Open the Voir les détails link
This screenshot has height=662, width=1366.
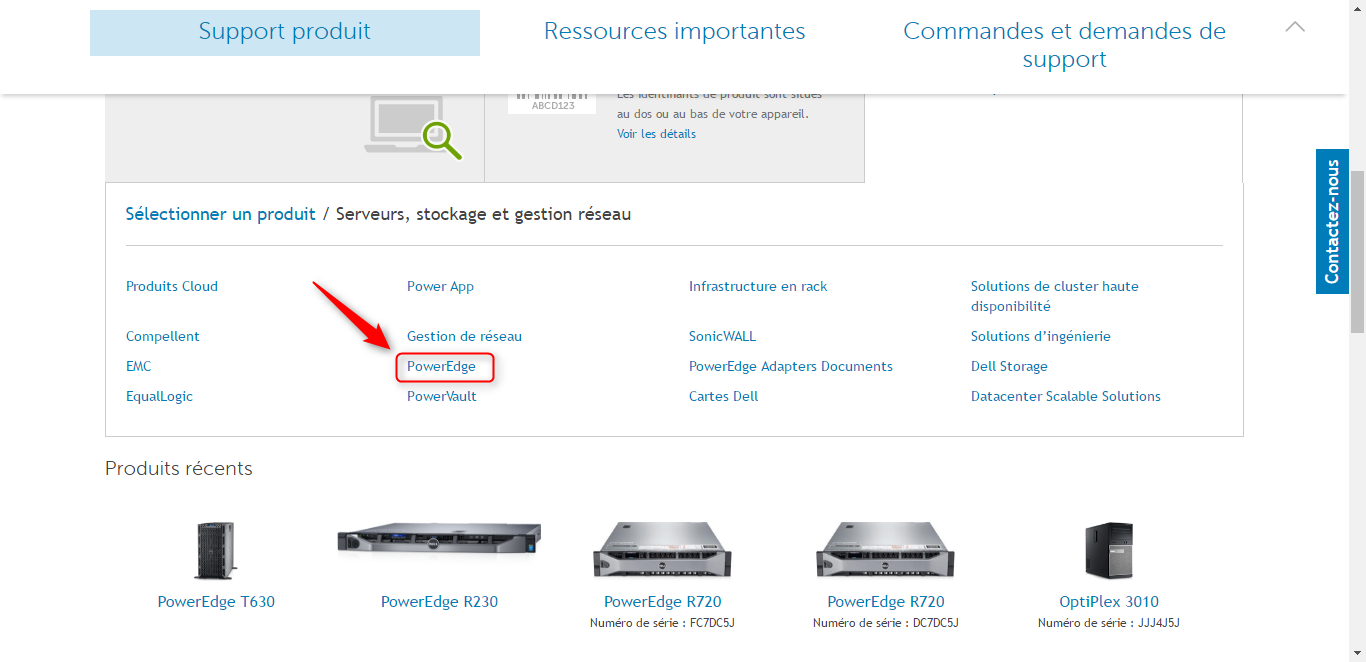tap(656, 134)
